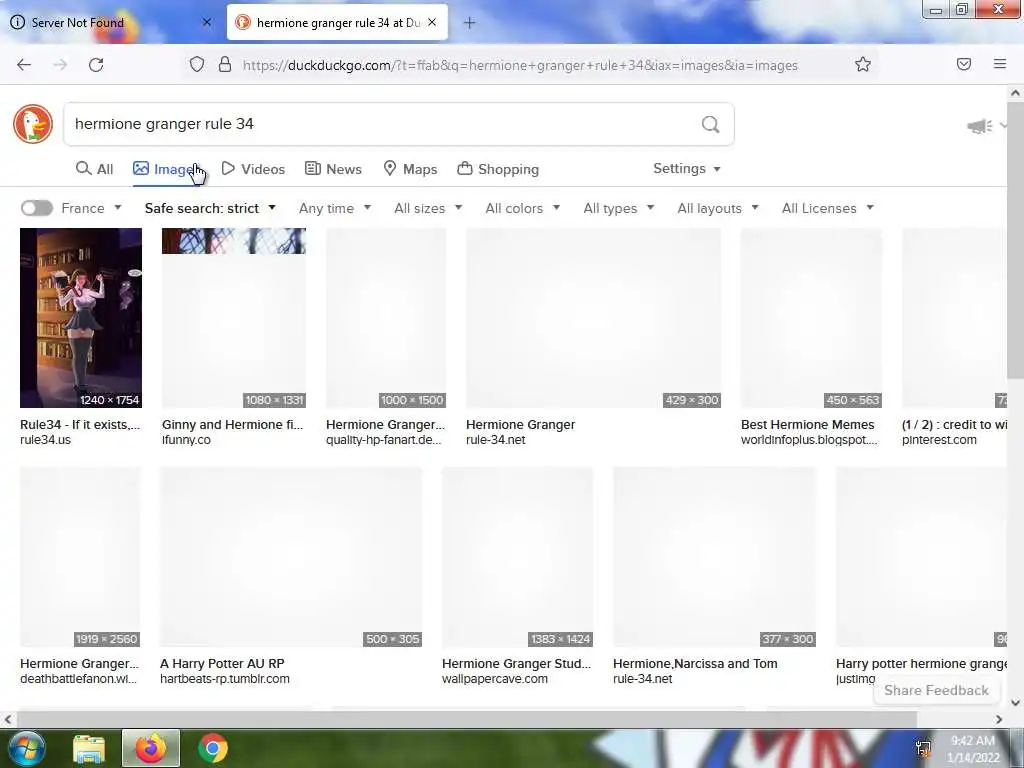This screenshot has width=1024, height=768.
Task: Close the hermione granger search tab
Action: [432, 22]
